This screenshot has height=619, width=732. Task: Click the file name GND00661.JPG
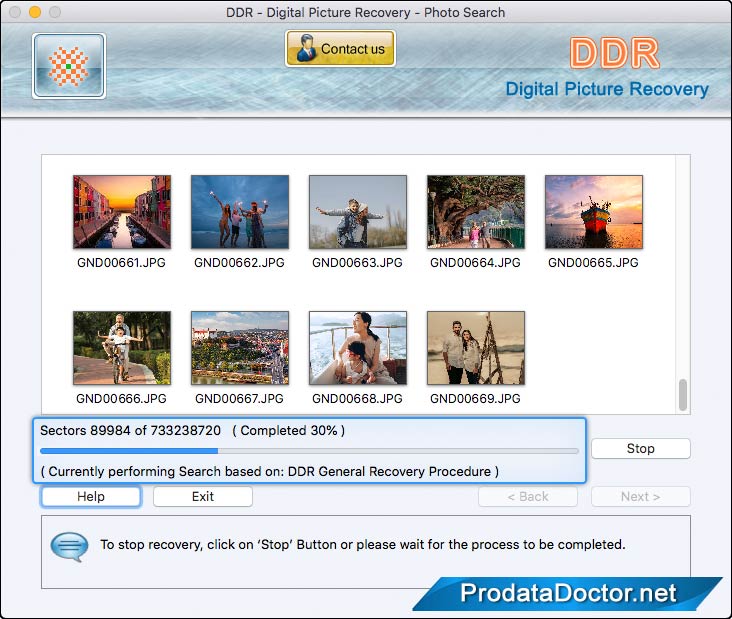(x=121, y=263)
